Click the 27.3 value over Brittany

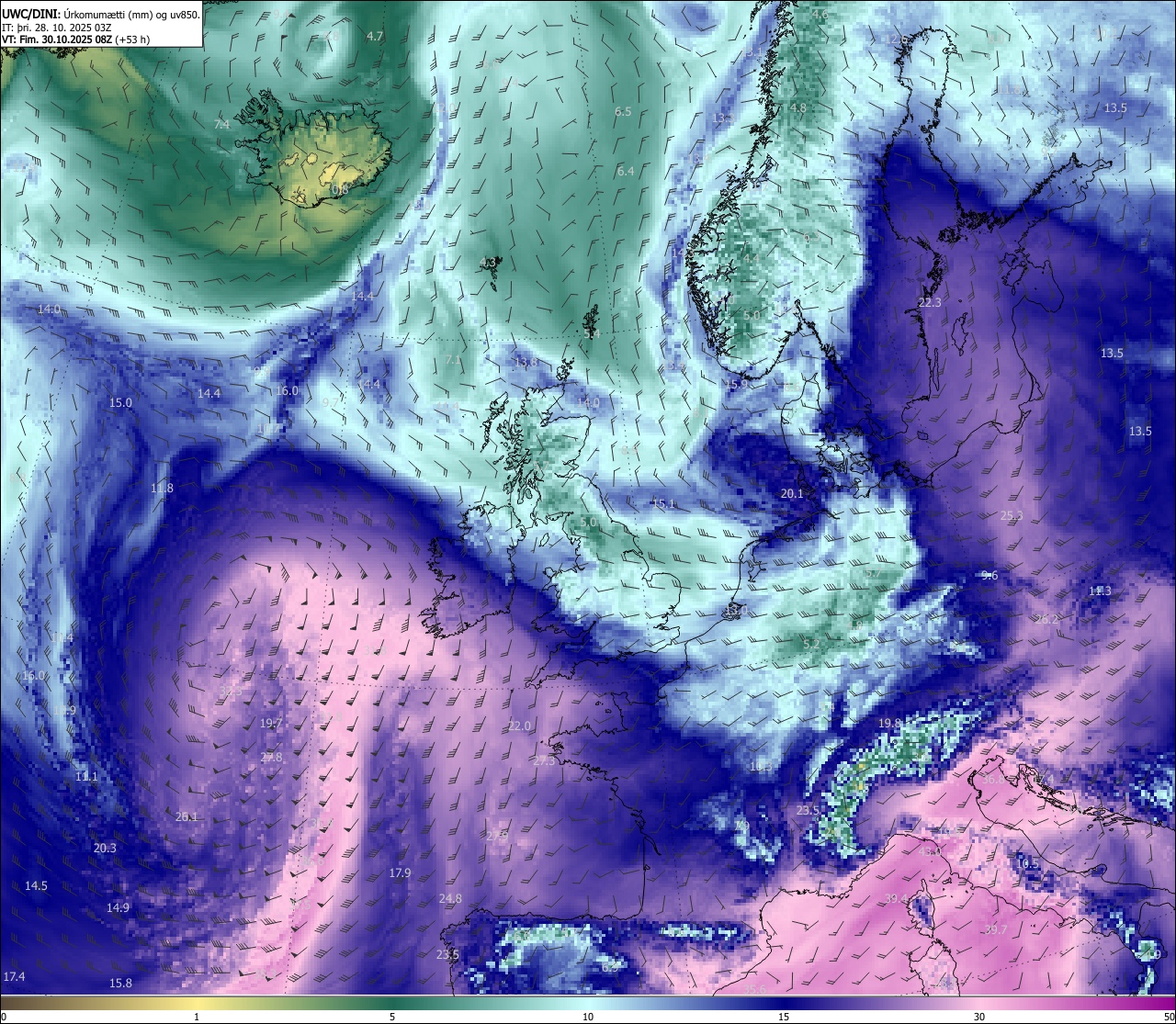click(x=544, y=761)
